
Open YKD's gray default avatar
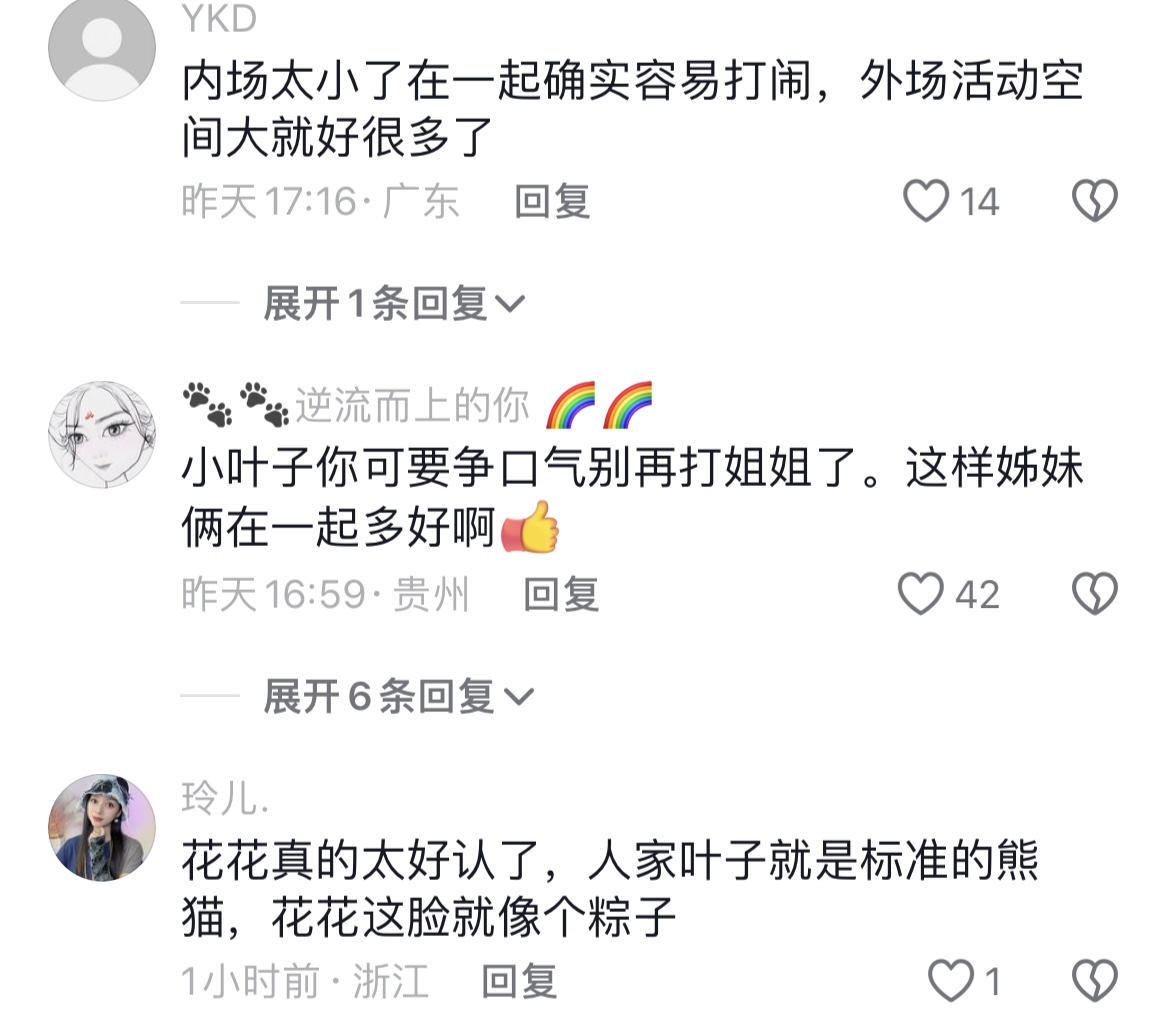tap(102, 48)
